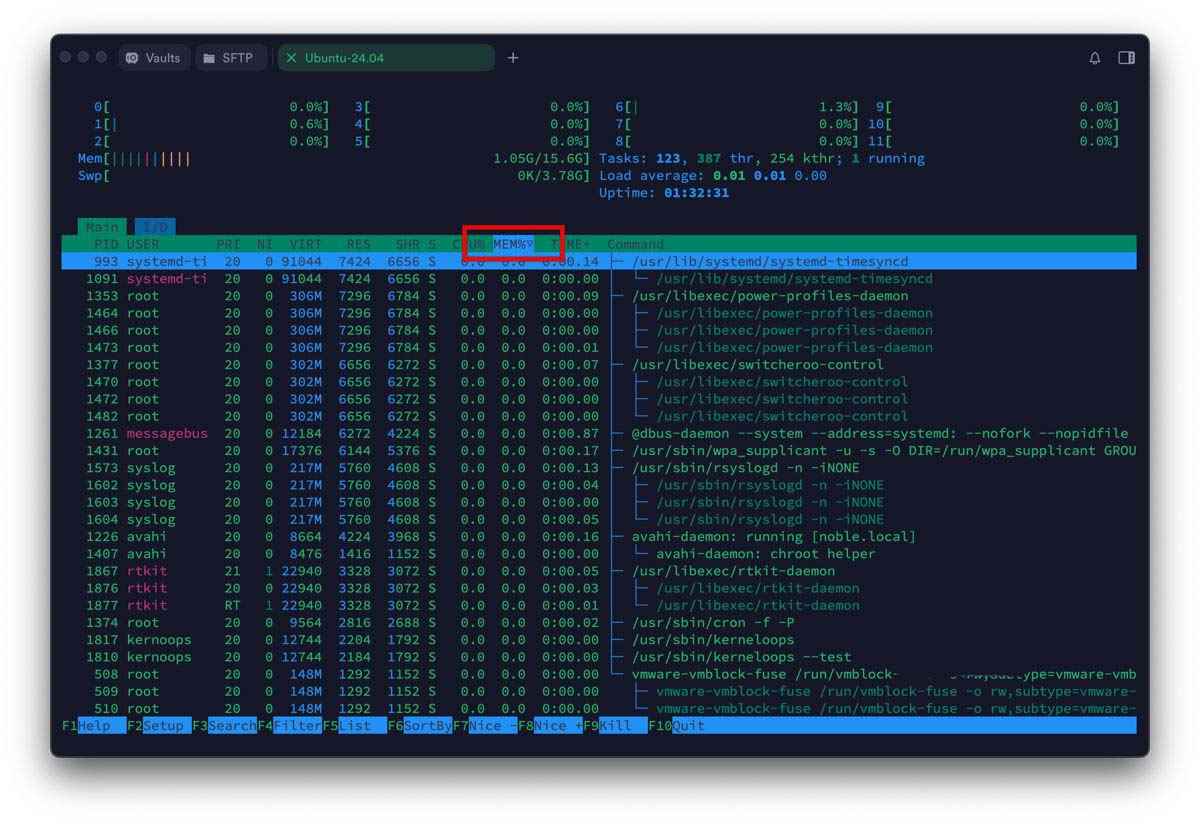Image resolution: width=1200 pixels, height=824 pixels.
Task: Select process row with PID 1482
Action: [x=599, y=416]
